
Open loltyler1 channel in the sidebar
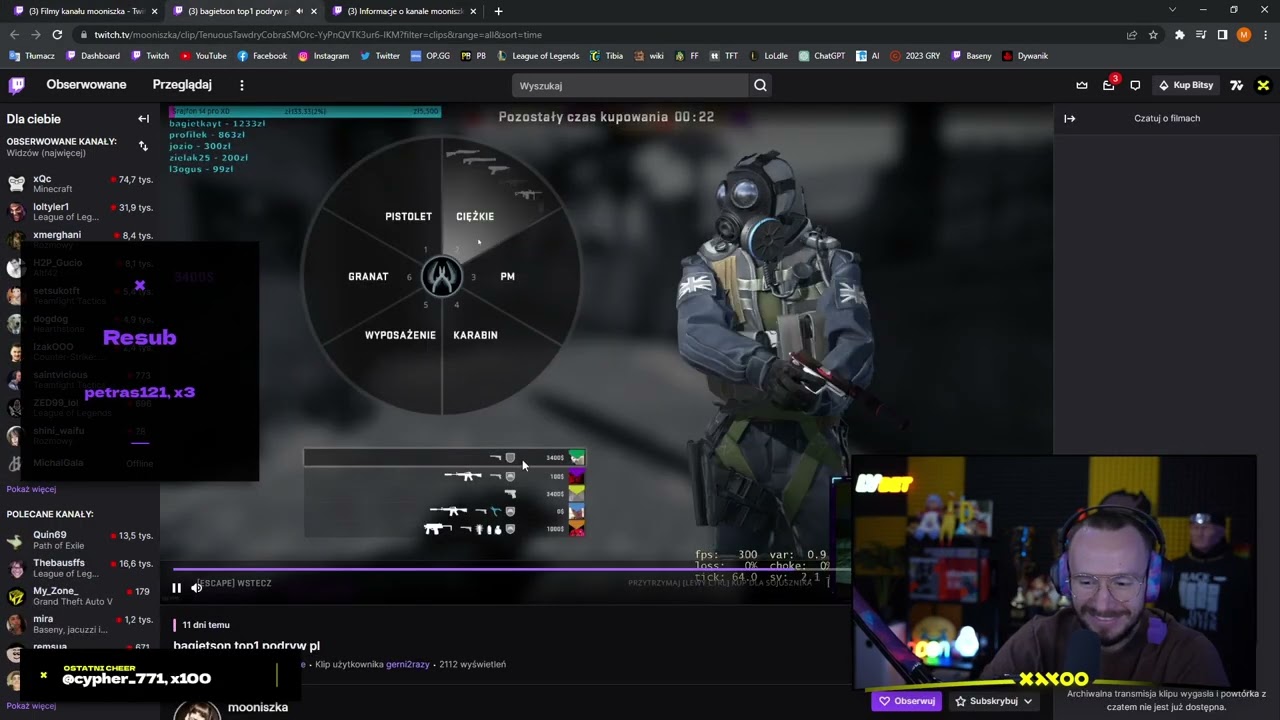[80, 211]
